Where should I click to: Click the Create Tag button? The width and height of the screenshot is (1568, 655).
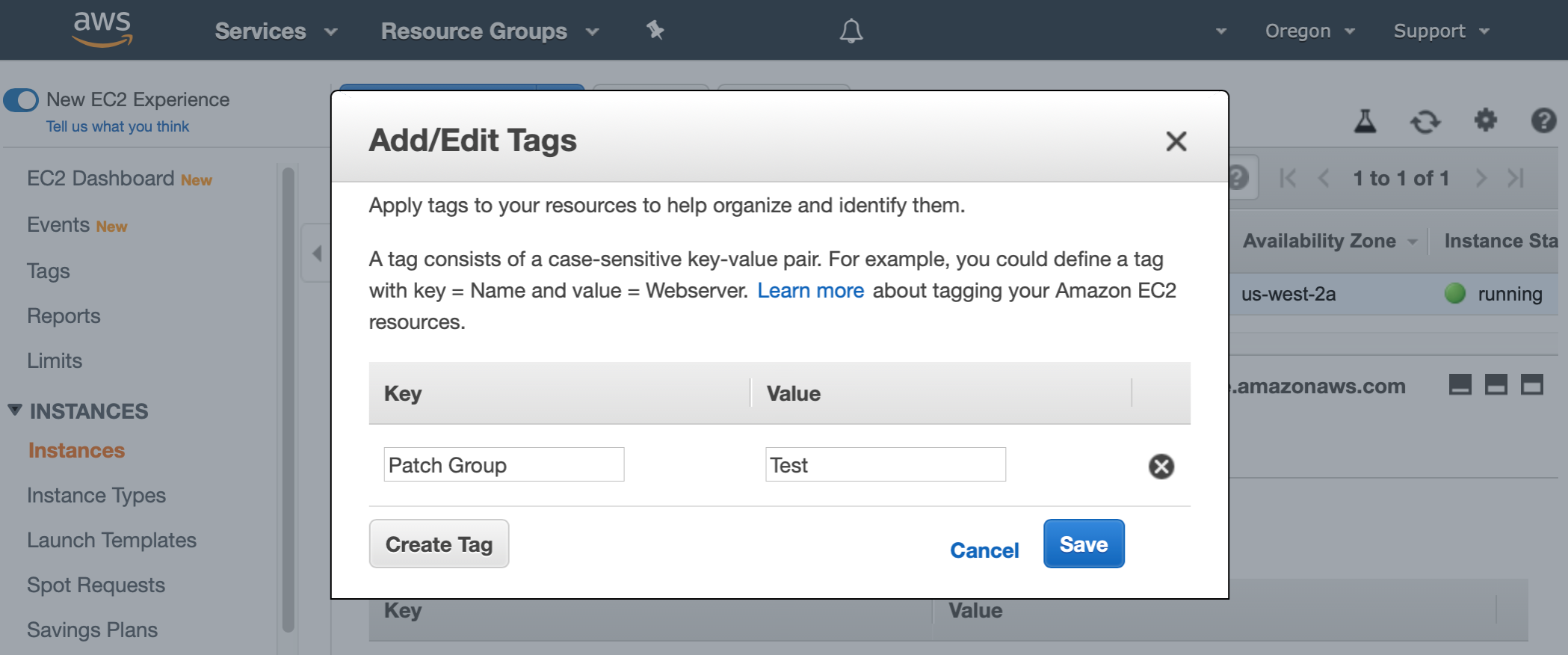(439, 544)
